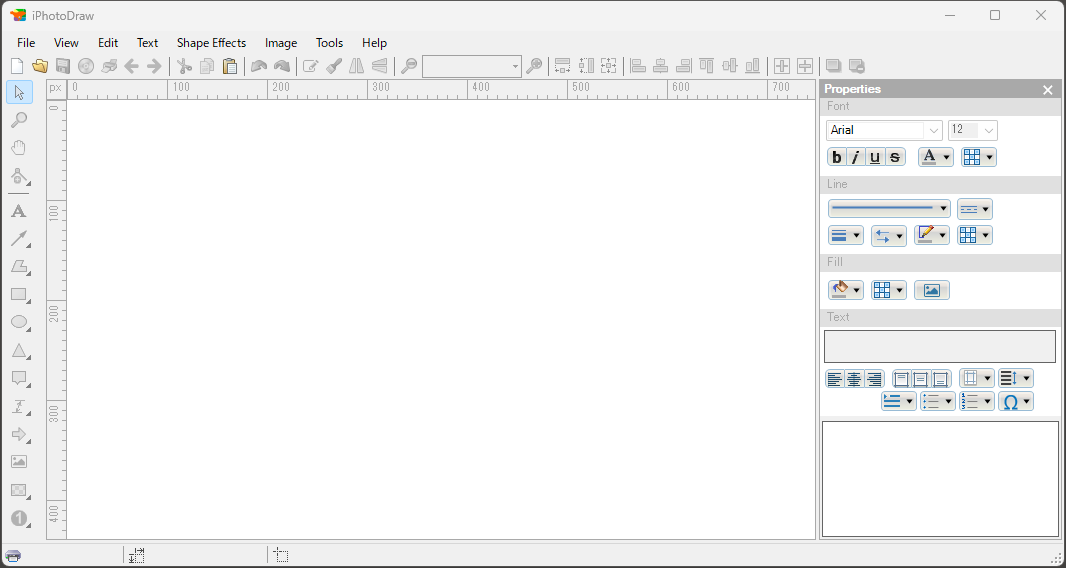Select the Triangle shape tool
Screen dimensions: 1066x568
tap(19, 351)
